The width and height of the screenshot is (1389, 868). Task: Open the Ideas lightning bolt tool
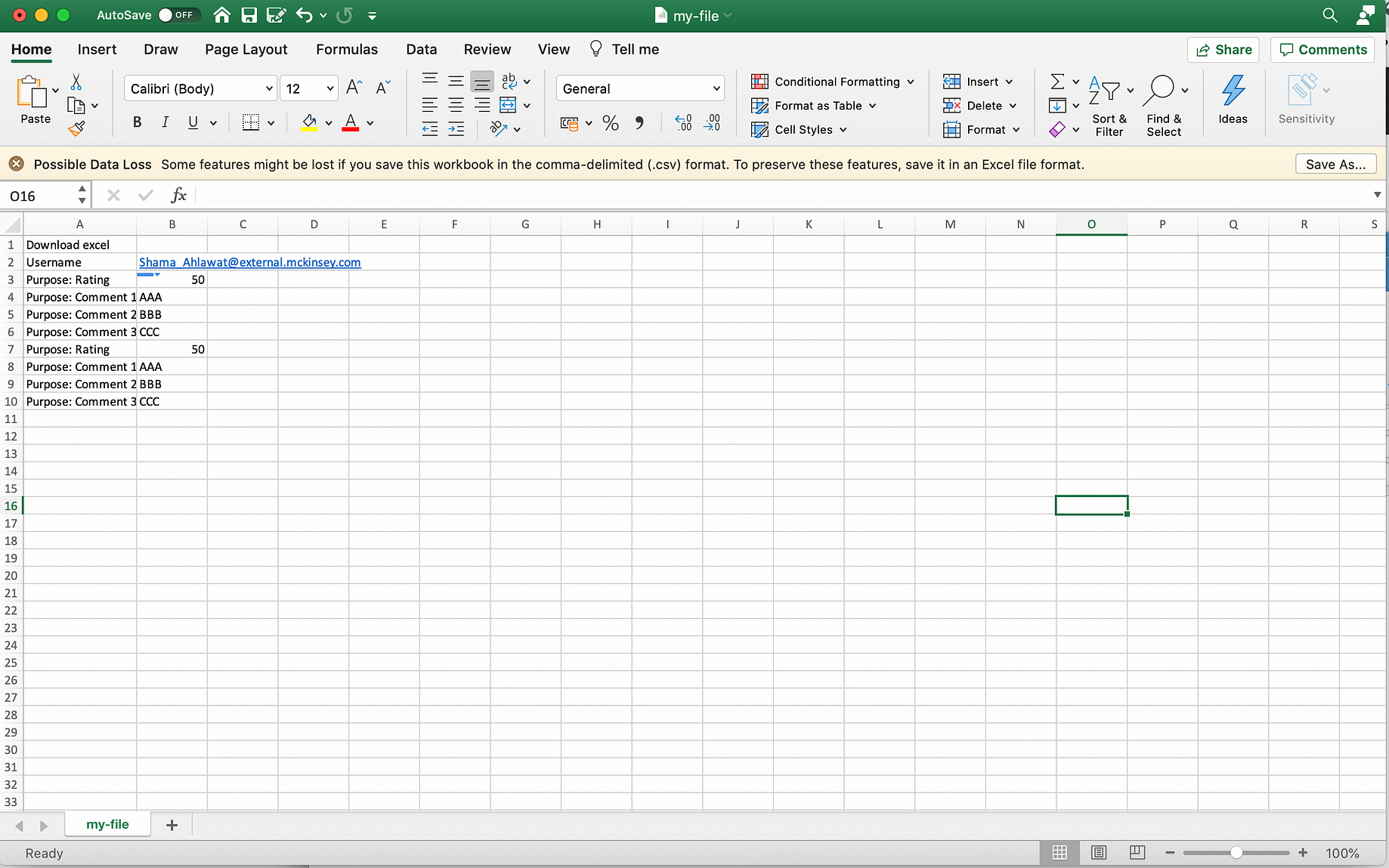(x=1233, y=100)
